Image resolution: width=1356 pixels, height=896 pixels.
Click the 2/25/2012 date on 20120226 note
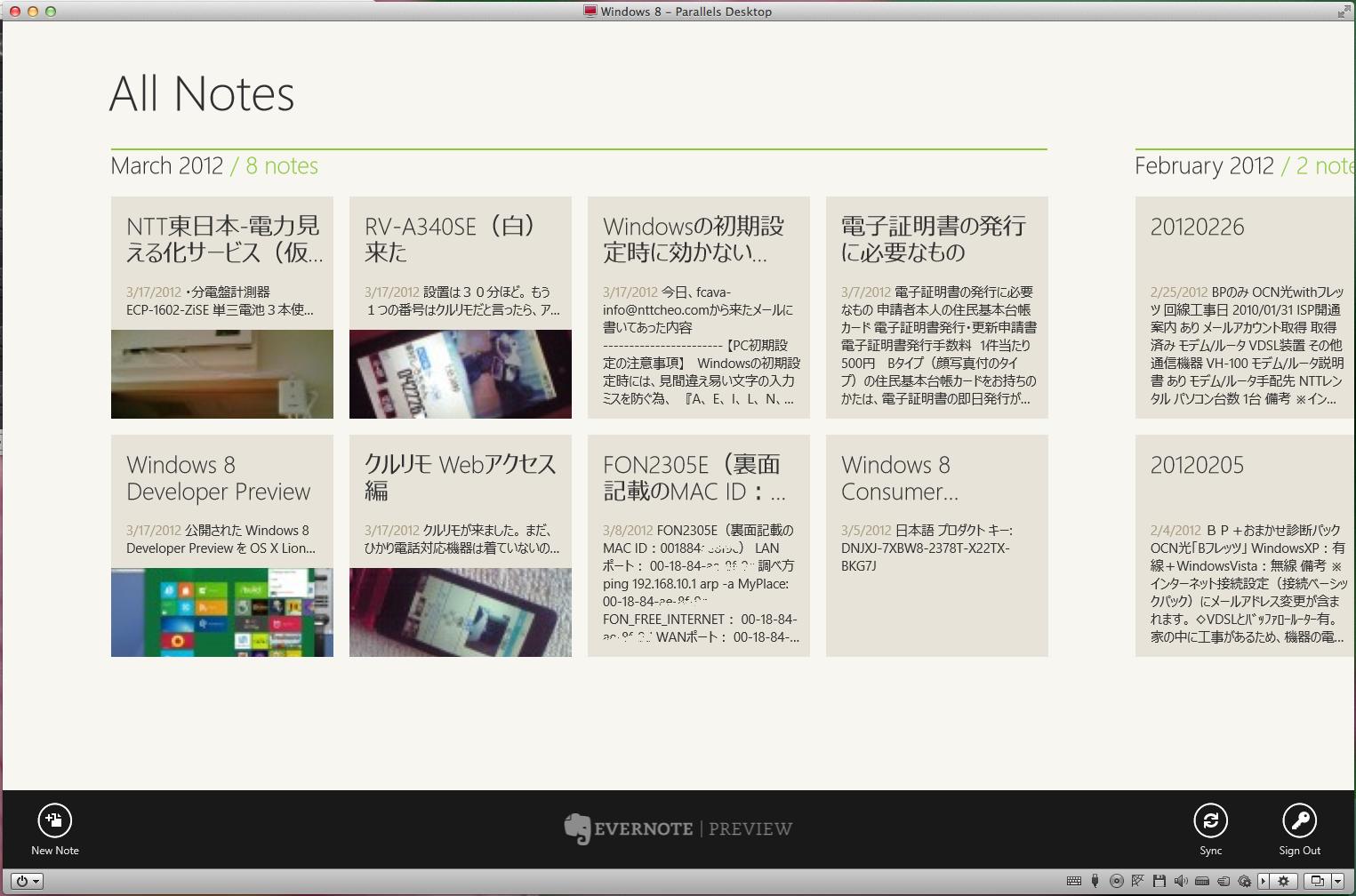click(x=1179, y=292)
